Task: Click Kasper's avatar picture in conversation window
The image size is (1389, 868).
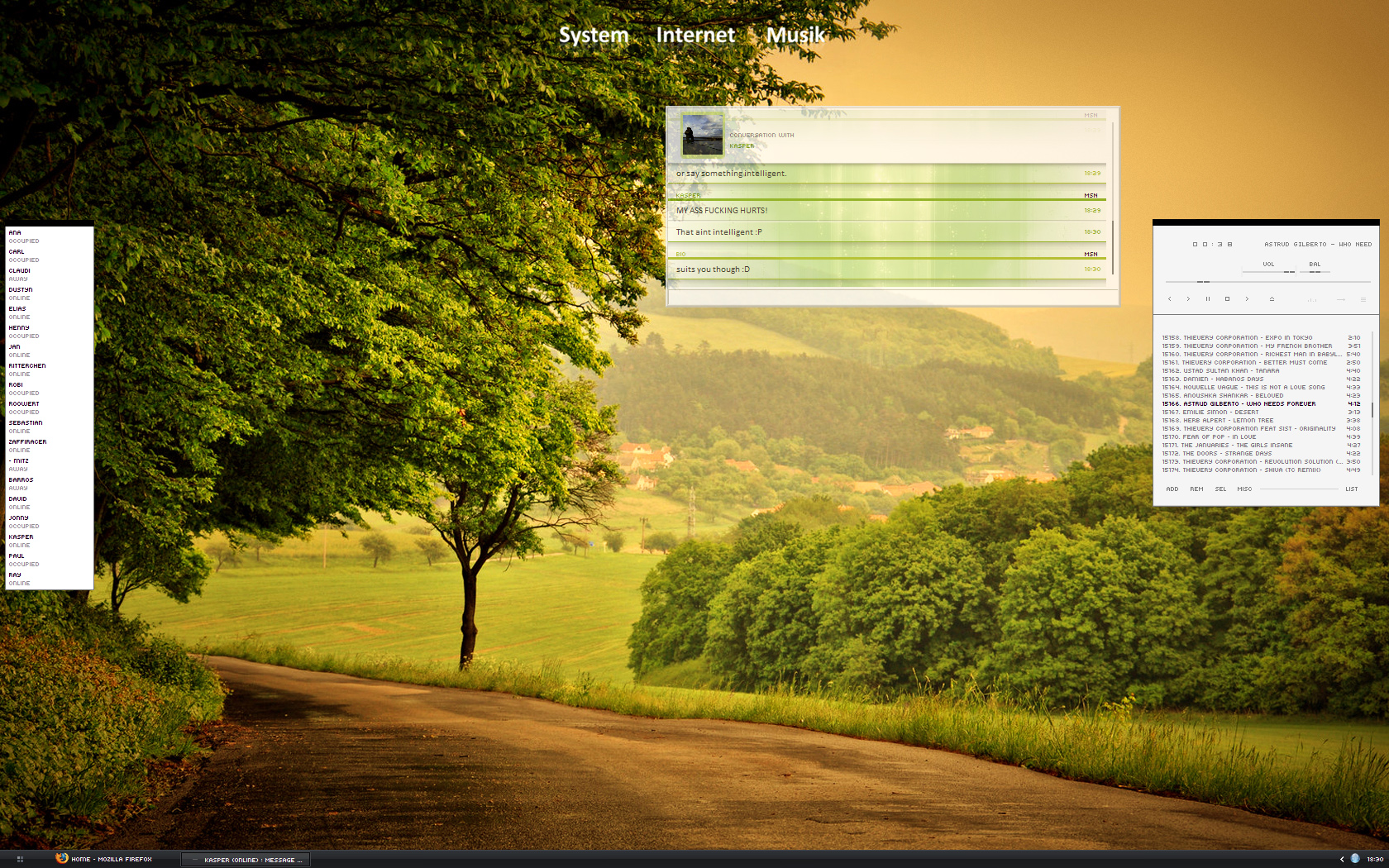Action: (702, 135)
